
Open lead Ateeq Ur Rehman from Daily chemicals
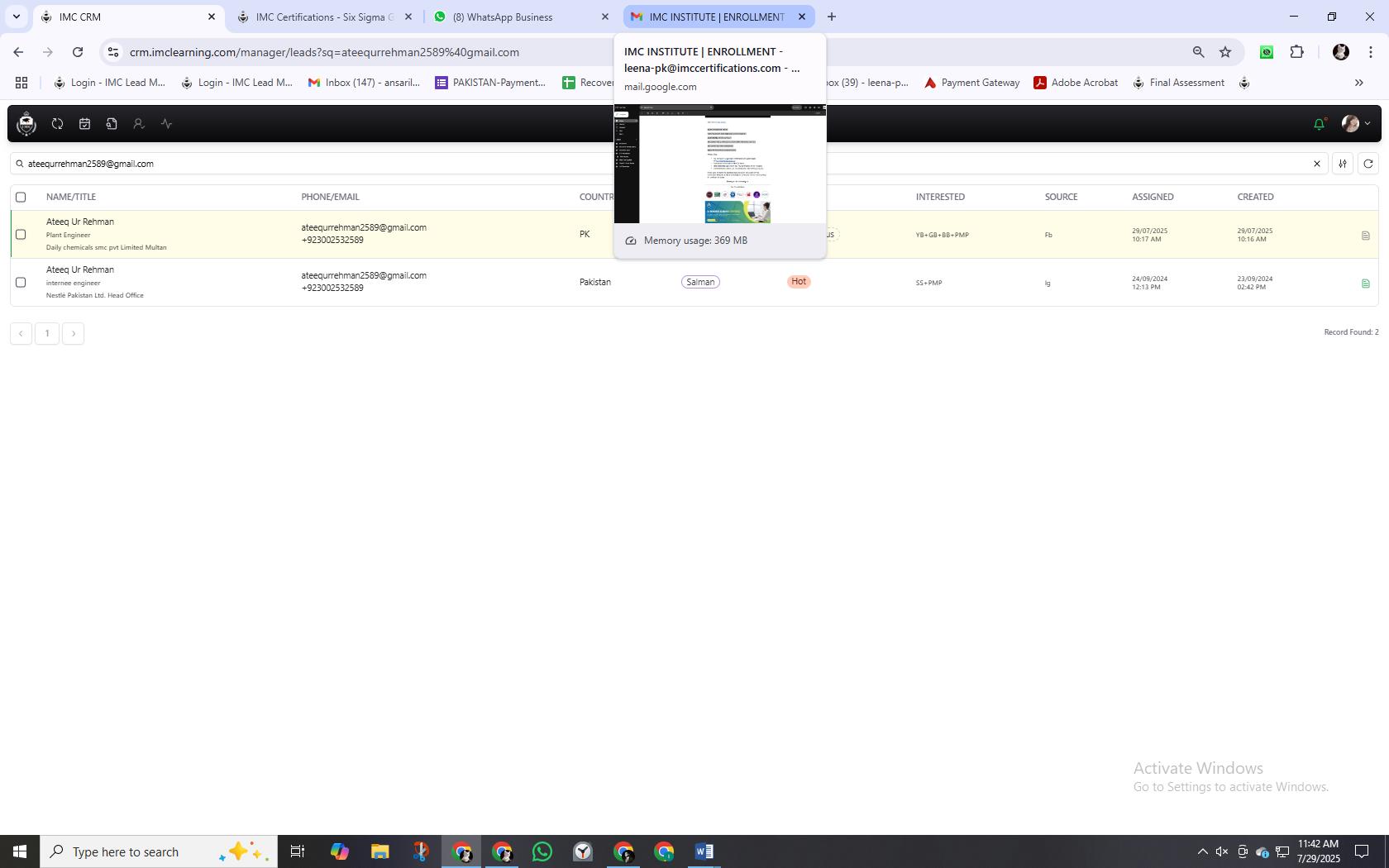coord(80,222)
